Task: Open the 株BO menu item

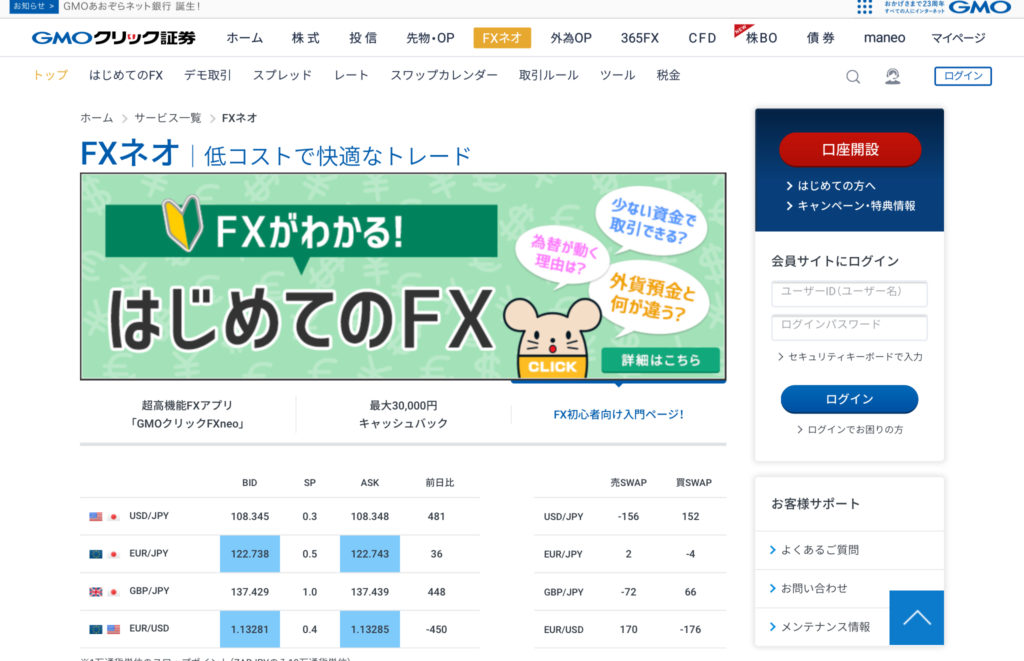Action: (x=761, y=38)
